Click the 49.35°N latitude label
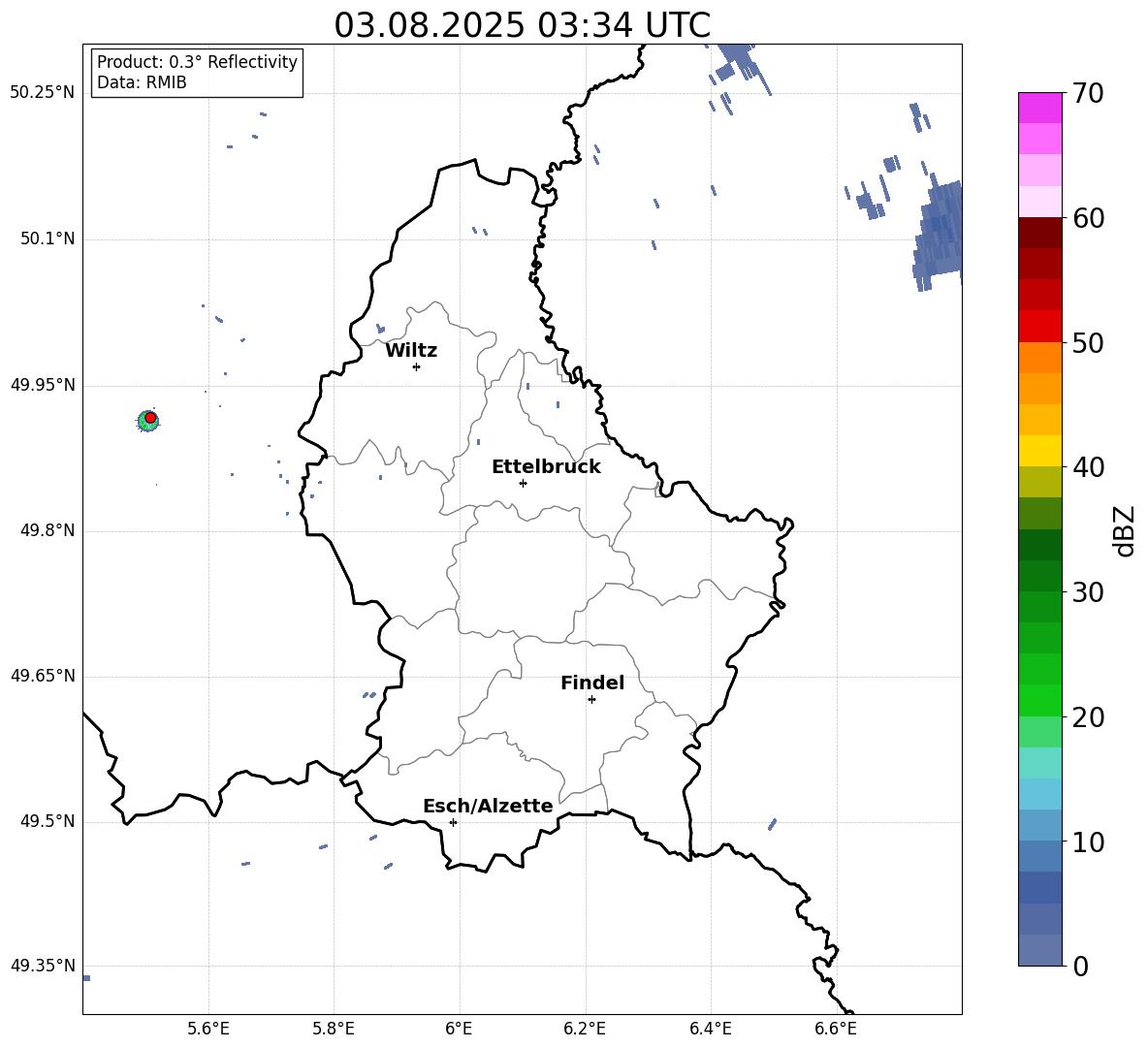Screen dimensions: 1148x1048 [x=43, y=966]
